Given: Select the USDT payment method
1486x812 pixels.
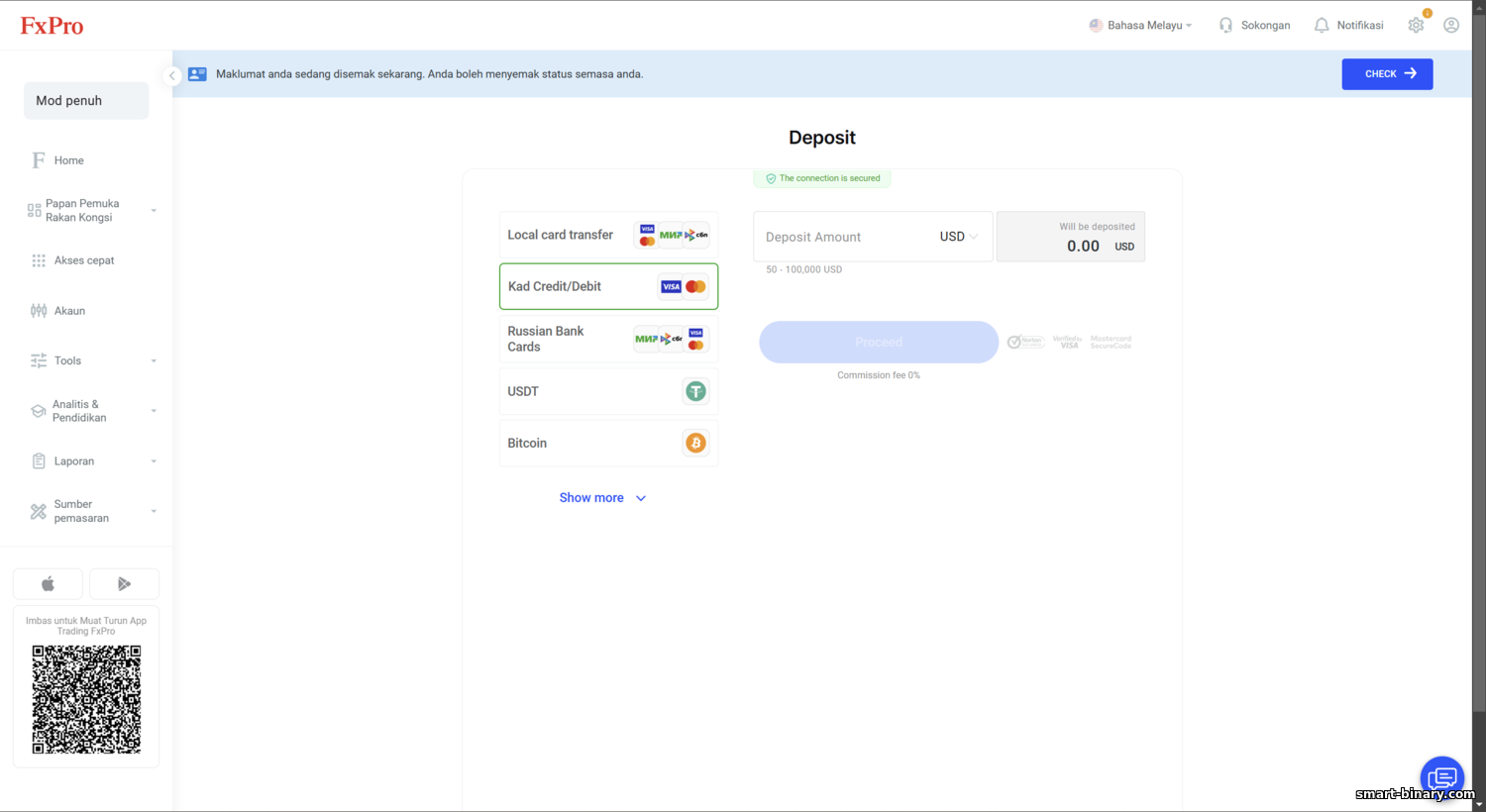Looking at the screenshot, I should tap(608, 391).
